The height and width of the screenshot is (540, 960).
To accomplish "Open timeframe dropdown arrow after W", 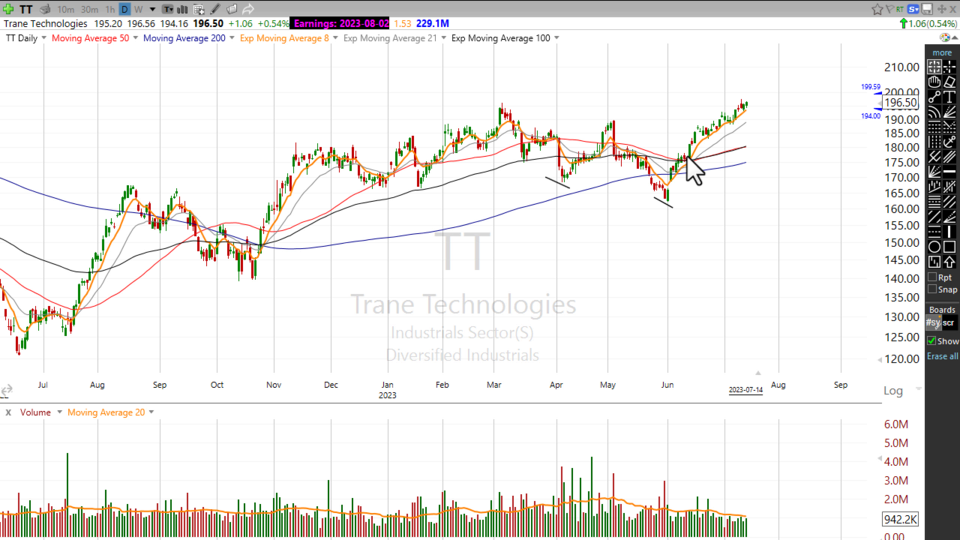I will click(152, 9).
